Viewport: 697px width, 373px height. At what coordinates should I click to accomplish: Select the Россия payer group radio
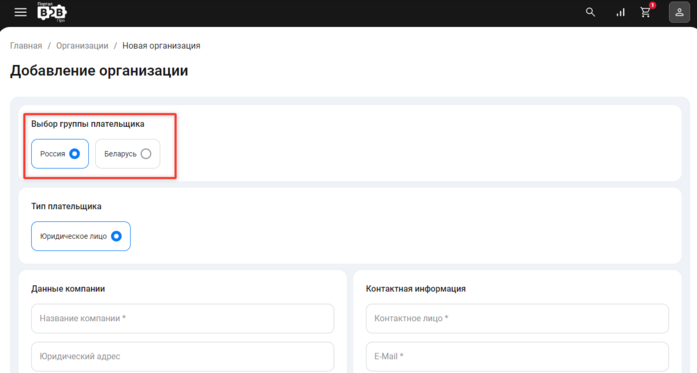[60, 154]
